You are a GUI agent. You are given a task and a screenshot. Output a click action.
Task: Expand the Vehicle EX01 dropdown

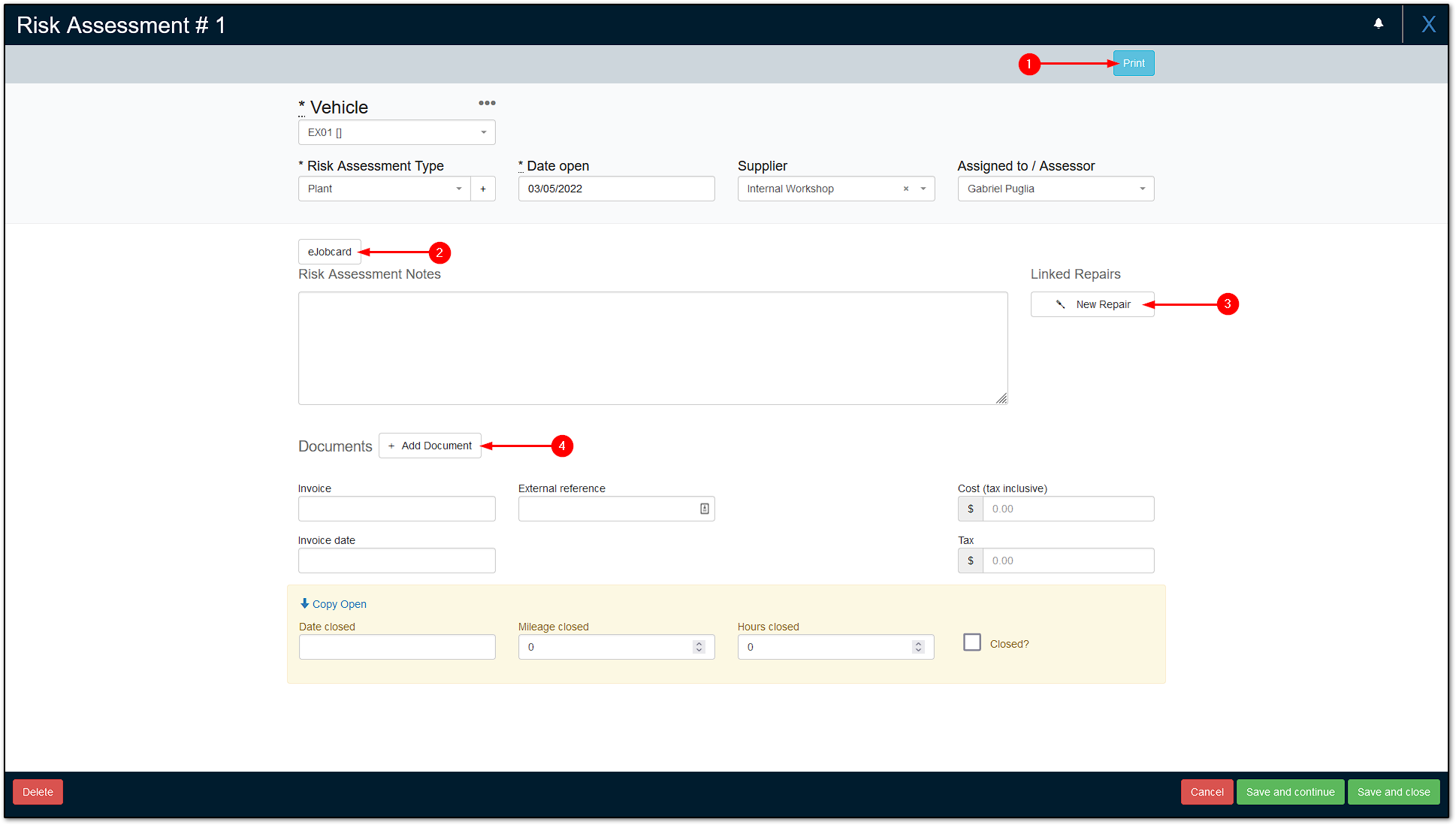click(397, 132)
